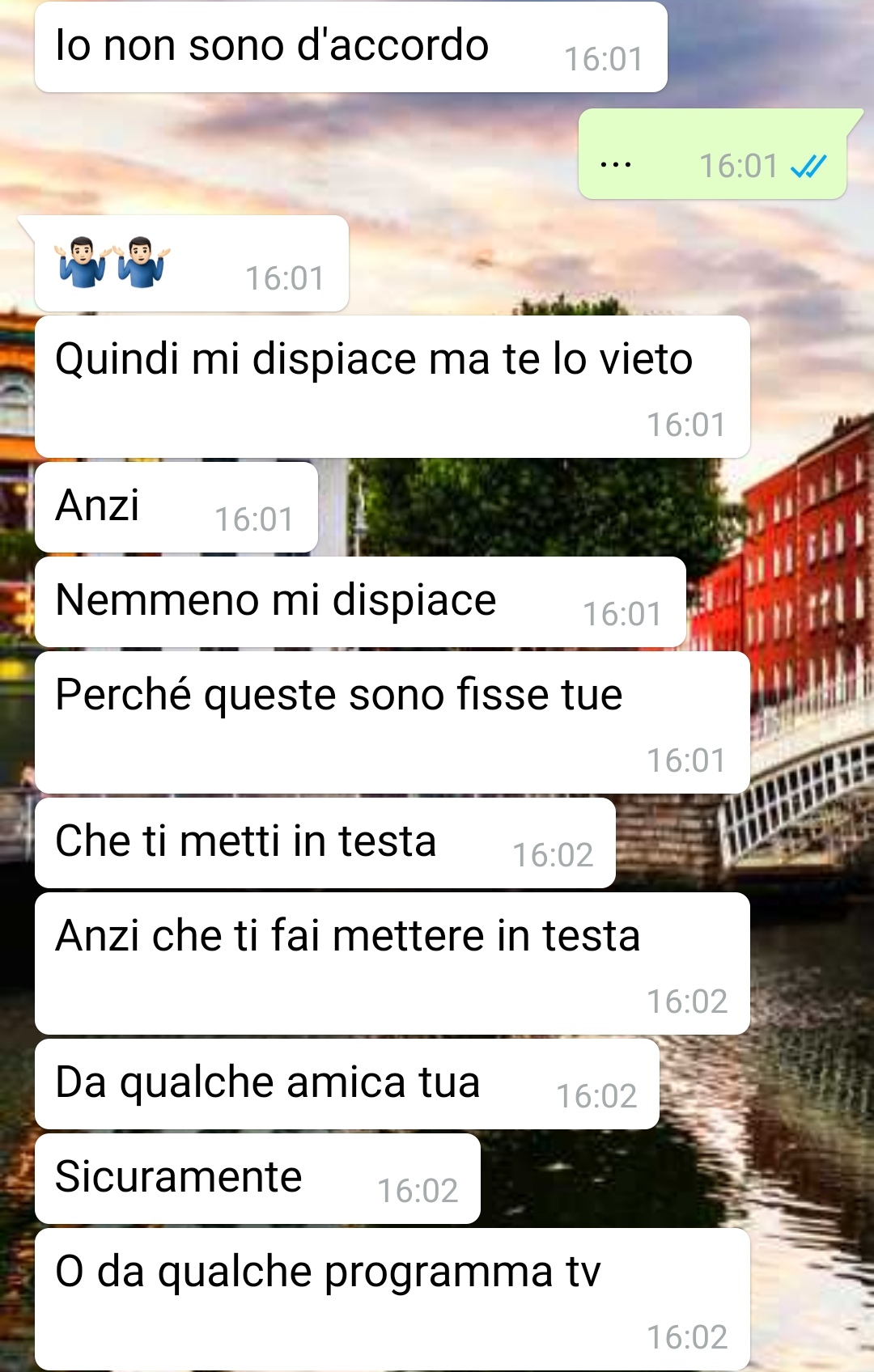
Task: Tap the blue double check marks
Action: pyautogui.click(x=808, y=167)
